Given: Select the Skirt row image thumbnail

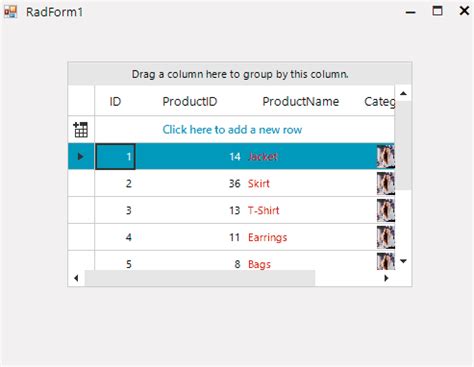Looking at the screenshot, I should (386, 183).
